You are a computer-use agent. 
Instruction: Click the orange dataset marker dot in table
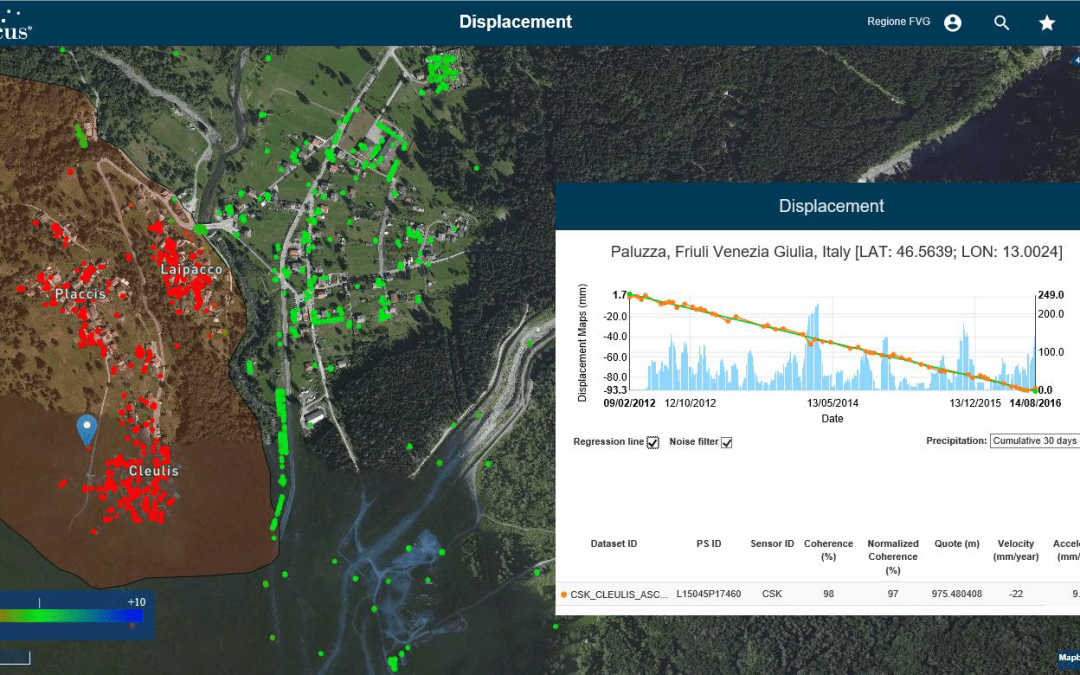point(564,594)
